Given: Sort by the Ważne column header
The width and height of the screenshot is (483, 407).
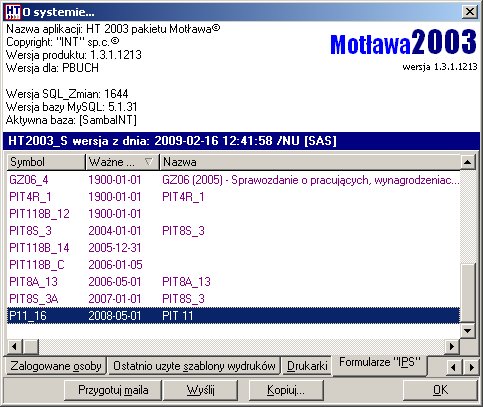Looking at the screenshot, I should point(122,162).
